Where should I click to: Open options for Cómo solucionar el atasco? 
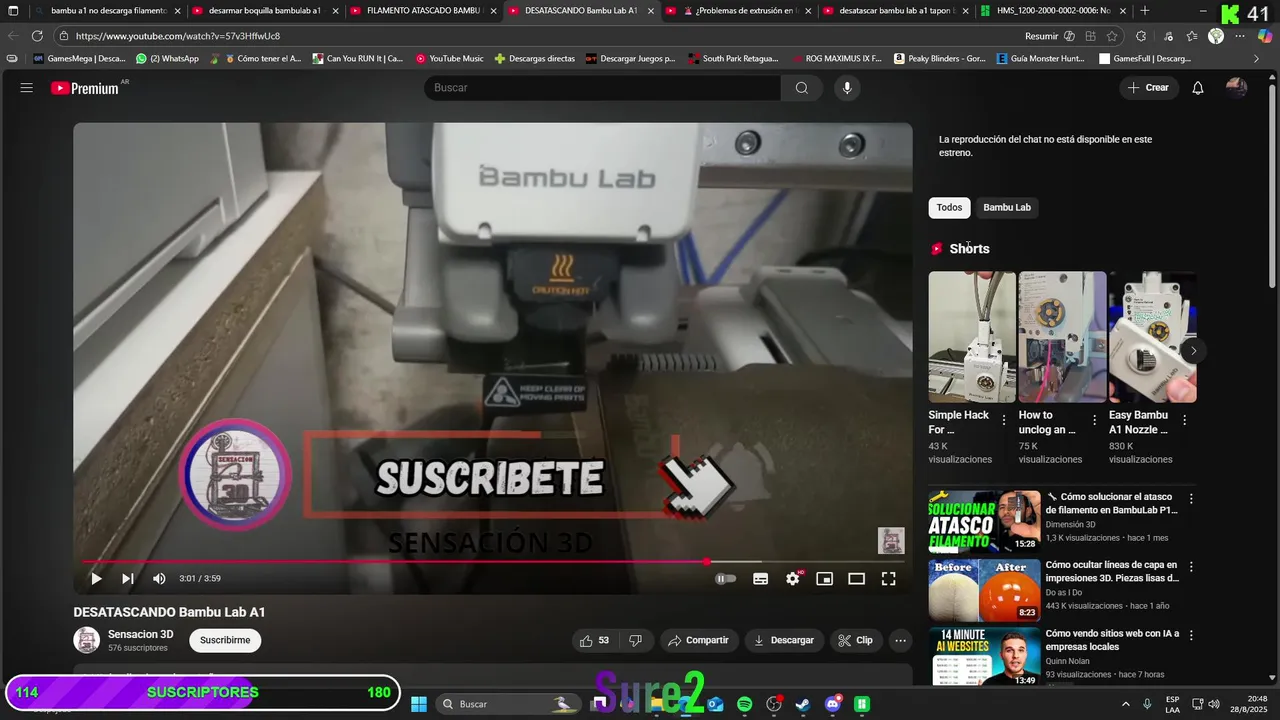(1191, 498)
